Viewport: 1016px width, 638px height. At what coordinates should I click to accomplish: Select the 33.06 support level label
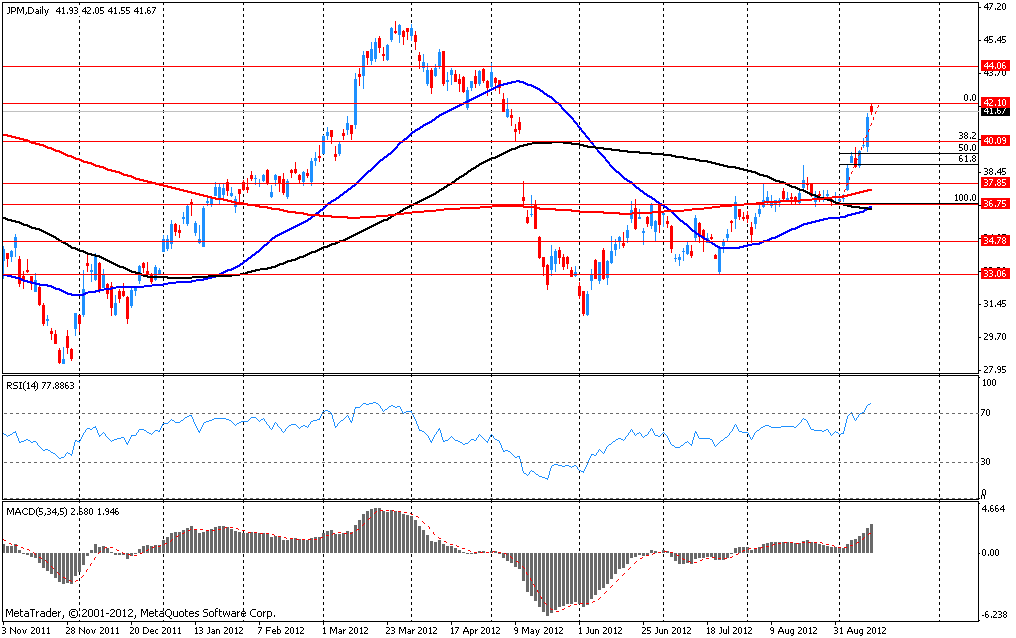tap(993, 273)
